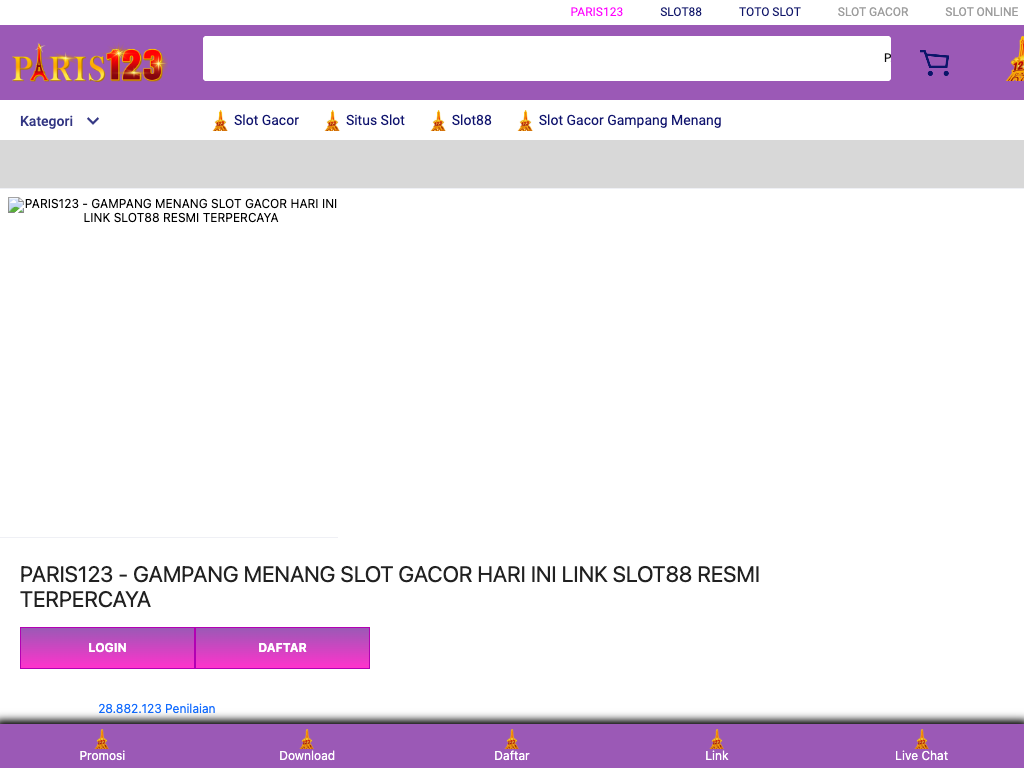The width and height of the screenshot is (1024, 768).
Task: Open Live Chat from bottom bar
Action: (x=921, y=746)
